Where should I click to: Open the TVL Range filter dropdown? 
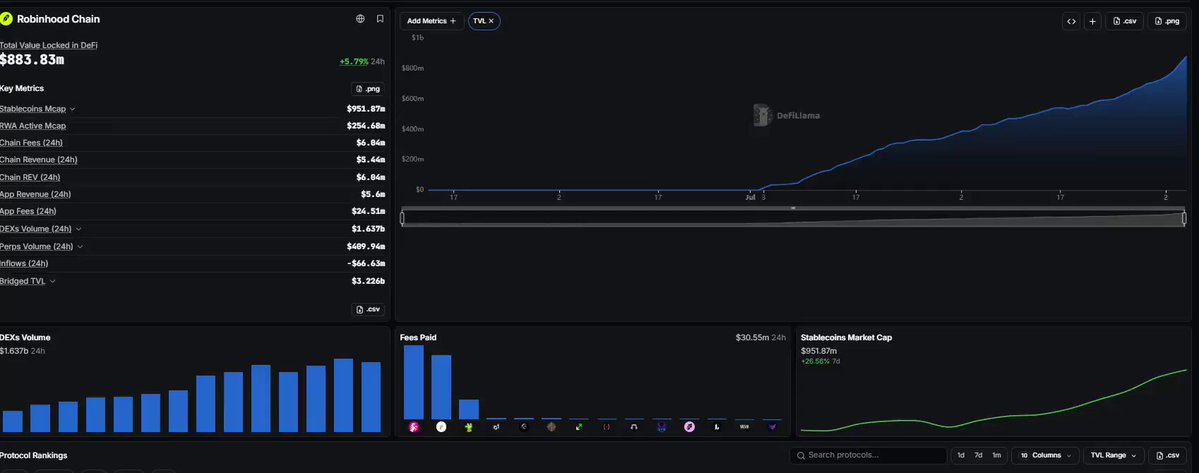1113,455
